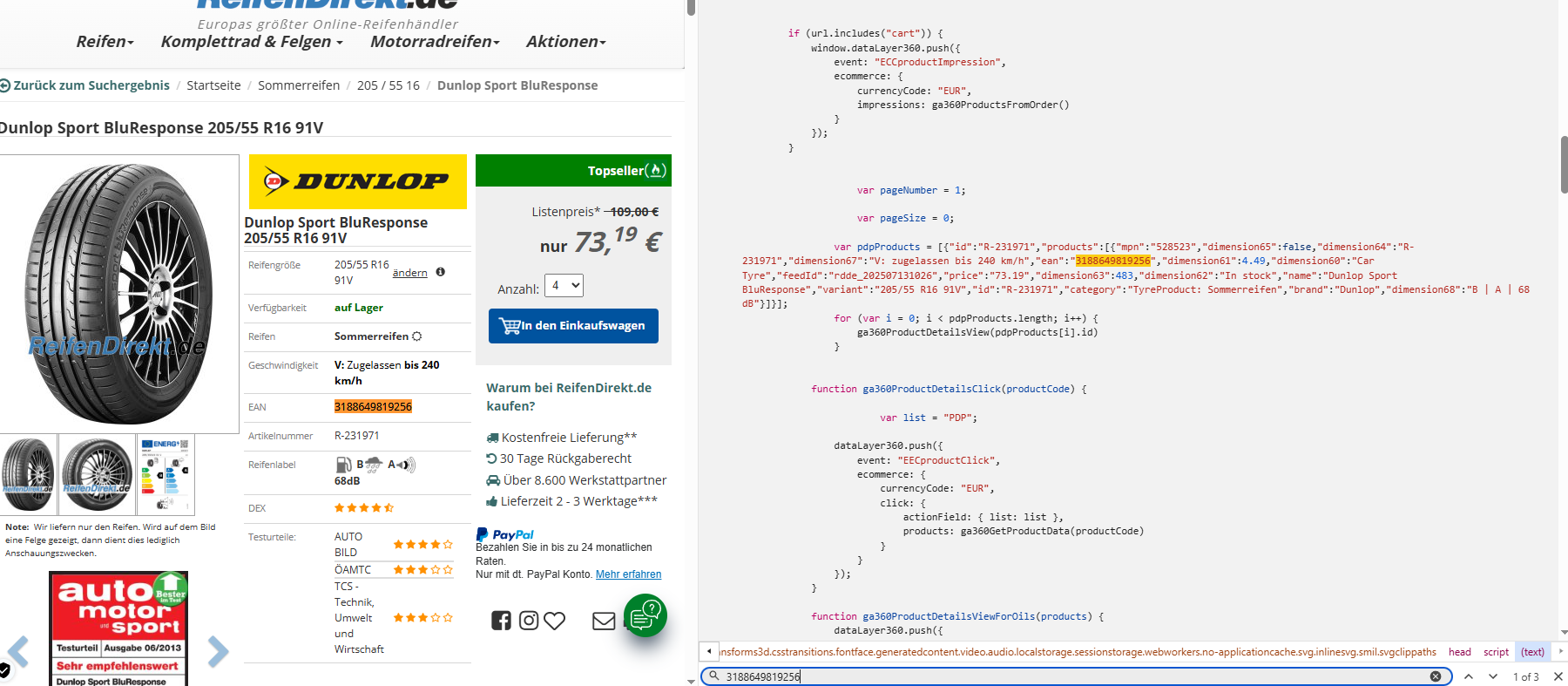Open the green chat help bubble
This screenshot has width=1568, height=686.
click(645, 615)
